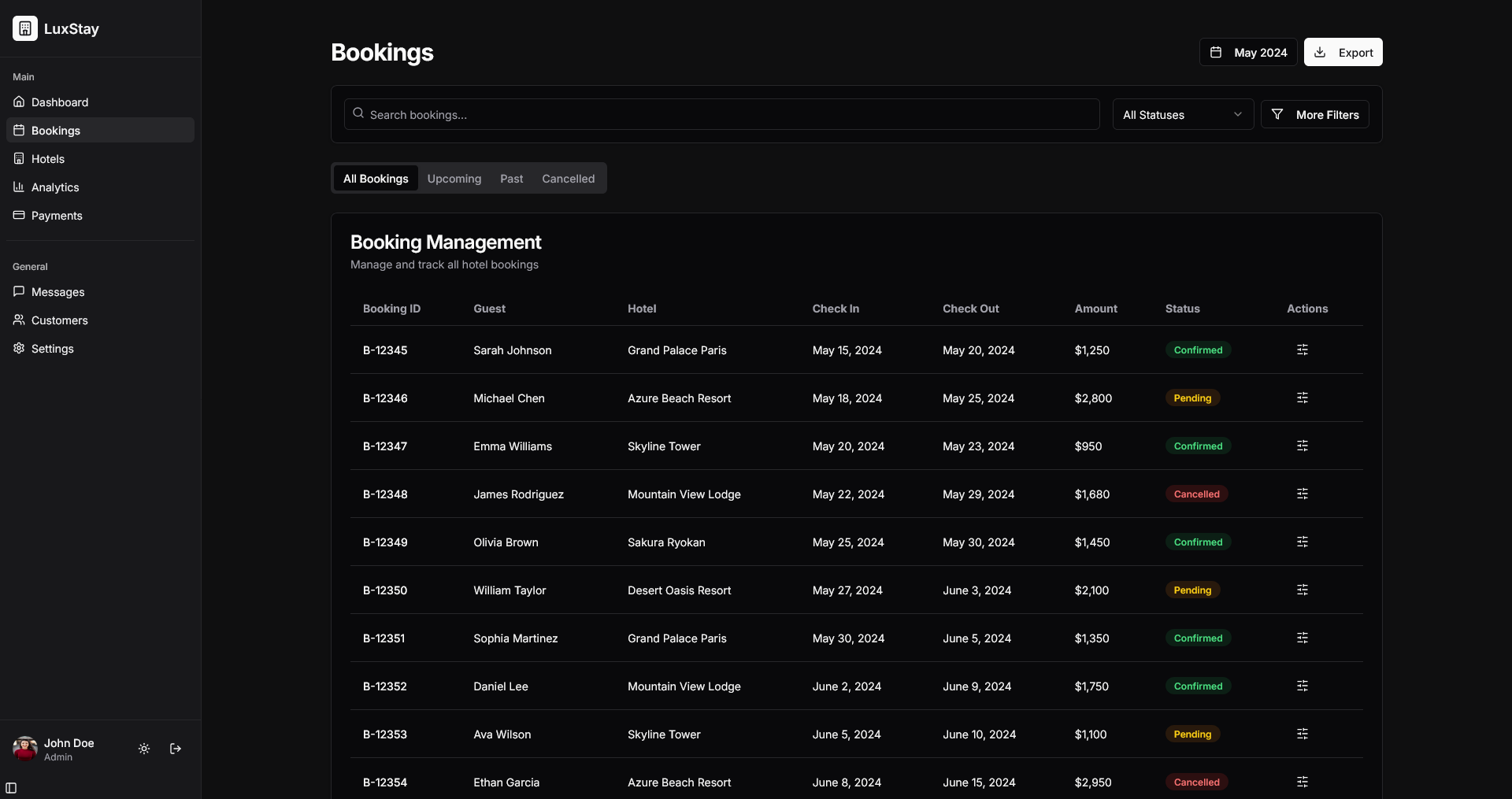Expand the All Statuses dropdown
The image size is (1512, 799).
click(1183, 114)
